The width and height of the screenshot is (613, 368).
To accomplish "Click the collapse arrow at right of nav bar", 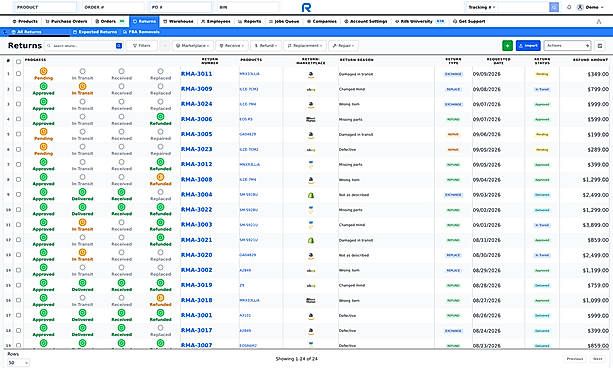I will pos(599,22).
